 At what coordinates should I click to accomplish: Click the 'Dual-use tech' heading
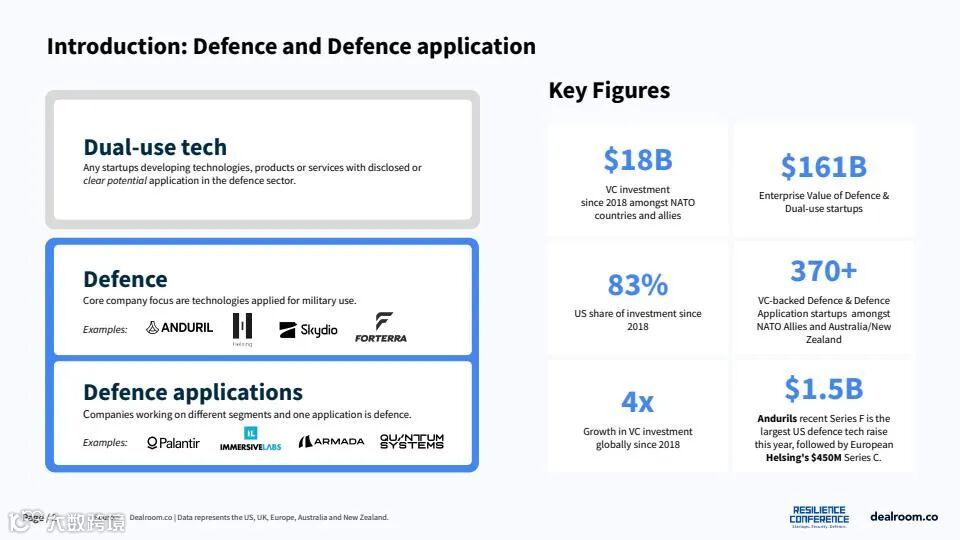pyautogui.click(x=155, y=147)
